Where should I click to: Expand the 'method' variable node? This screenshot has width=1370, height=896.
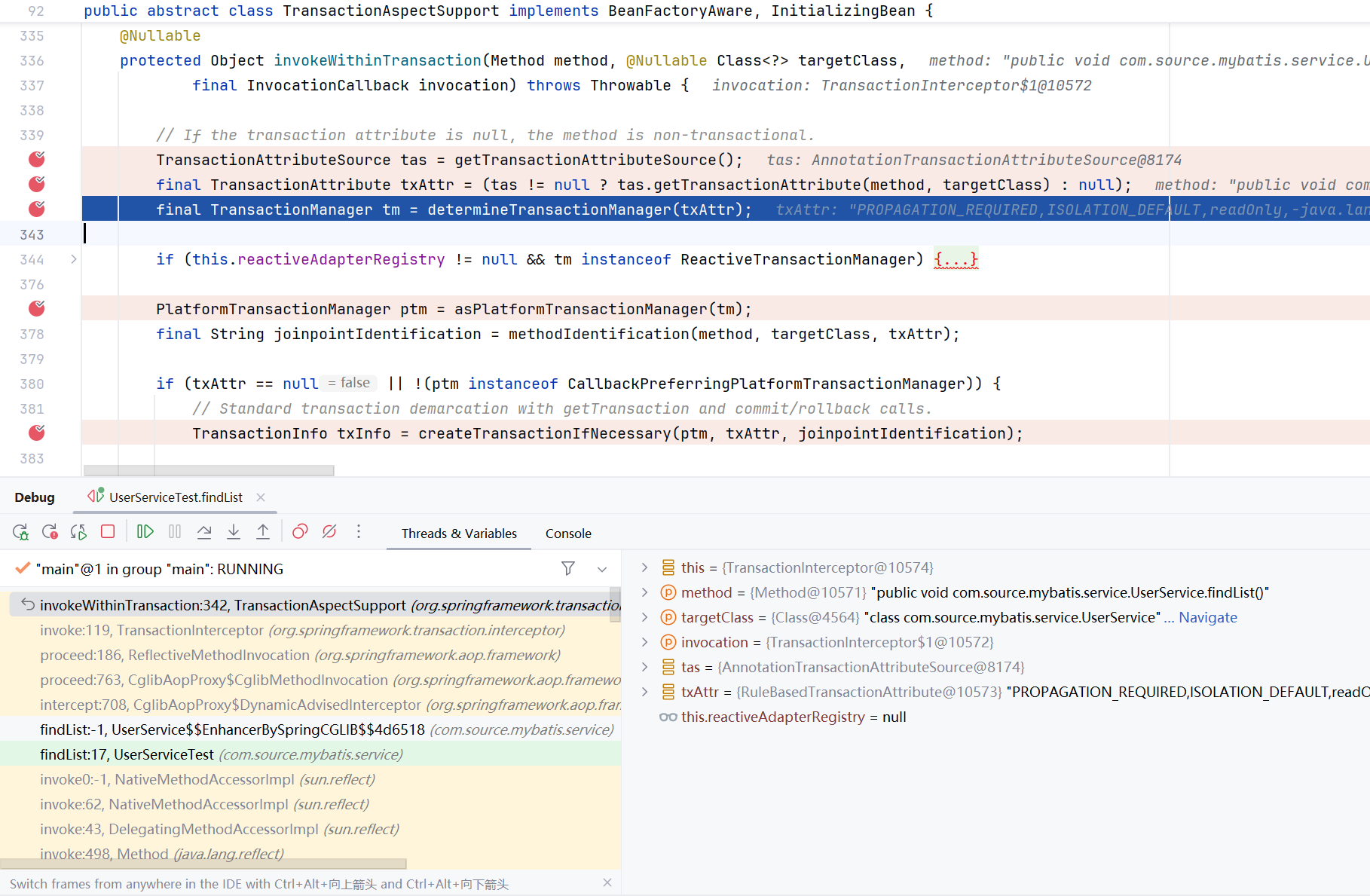(x=644, y=592)
